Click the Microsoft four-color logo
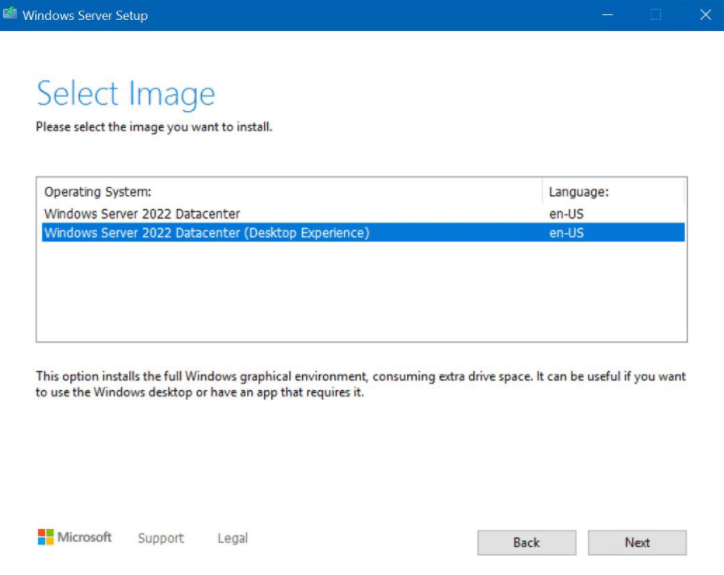 [x=45, y=538]
